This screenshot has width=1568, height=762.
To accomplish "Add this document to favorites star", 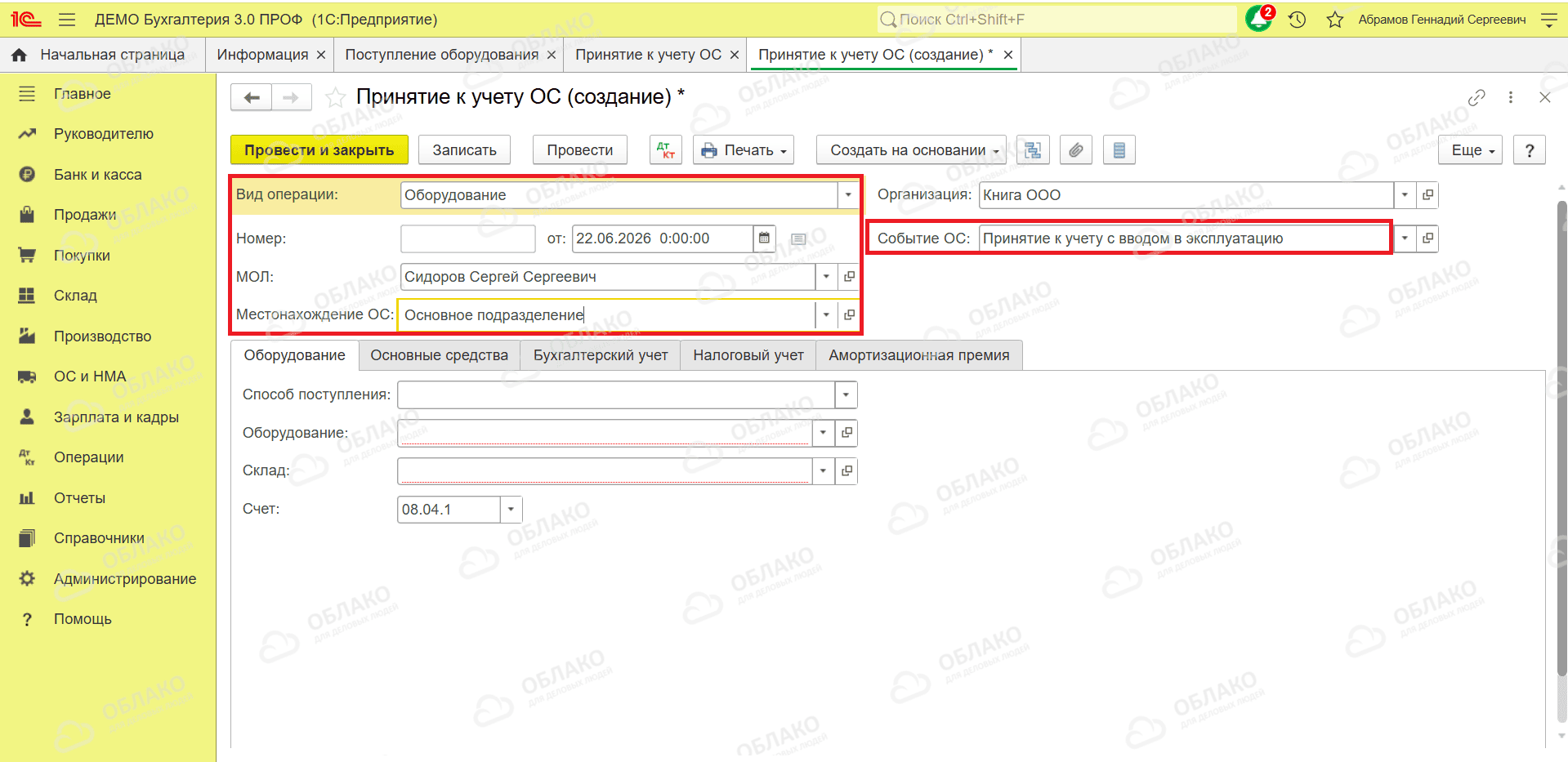I will 335,98.
